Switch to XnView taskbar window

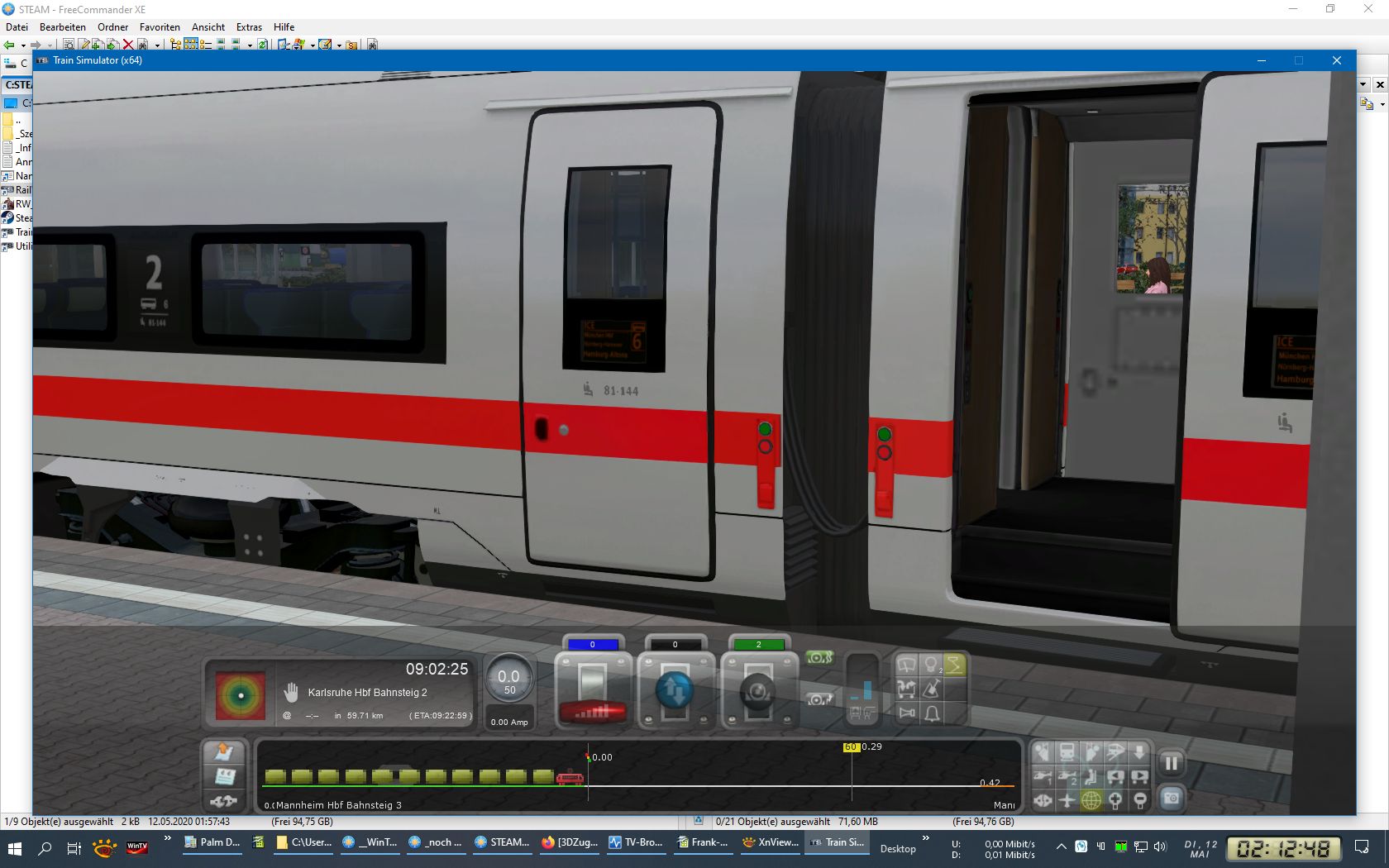771,843
